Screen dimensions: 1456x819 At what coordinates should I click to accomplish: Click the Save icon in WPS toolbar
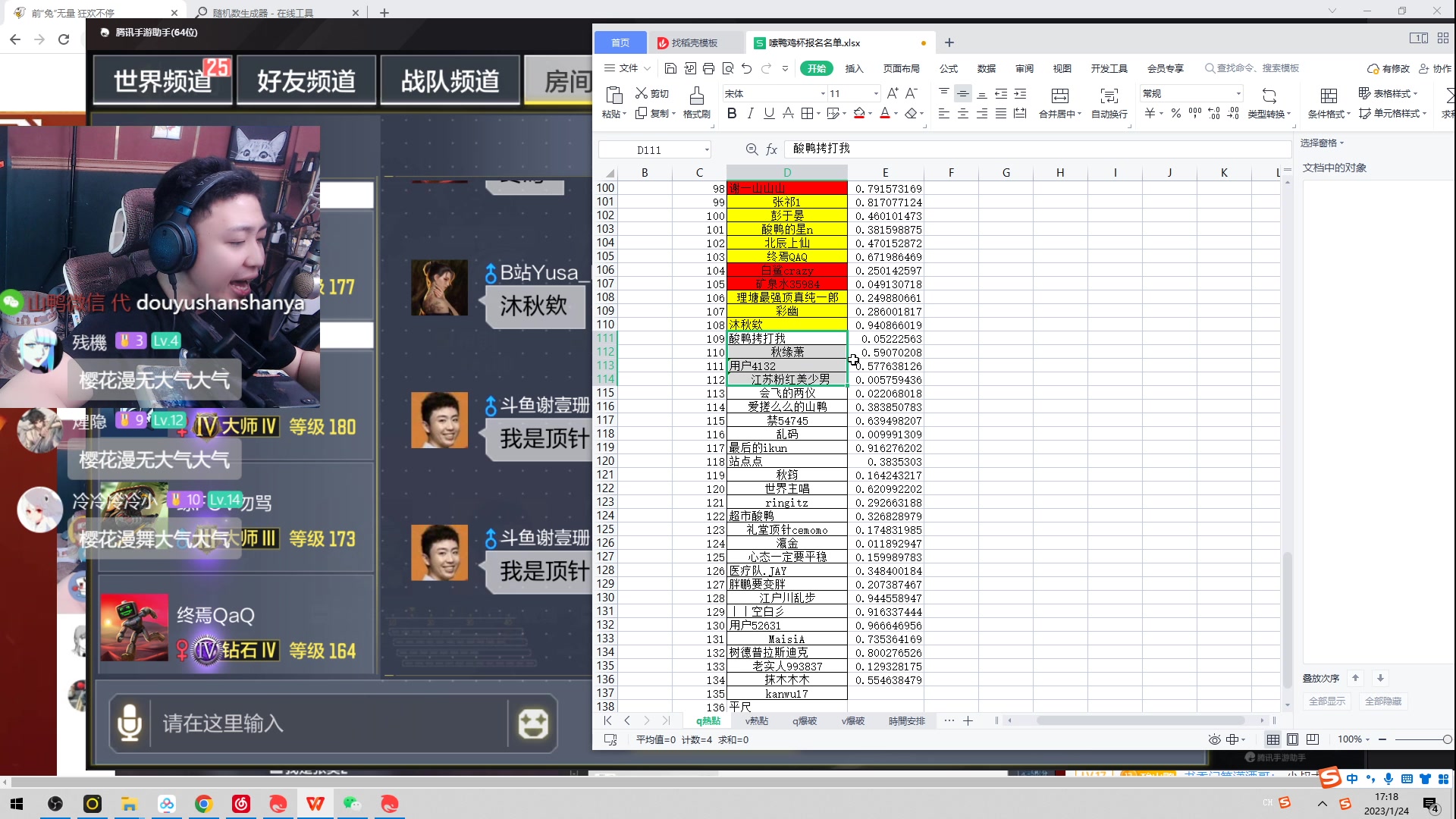pyautogui.click(x=670, y=68)
